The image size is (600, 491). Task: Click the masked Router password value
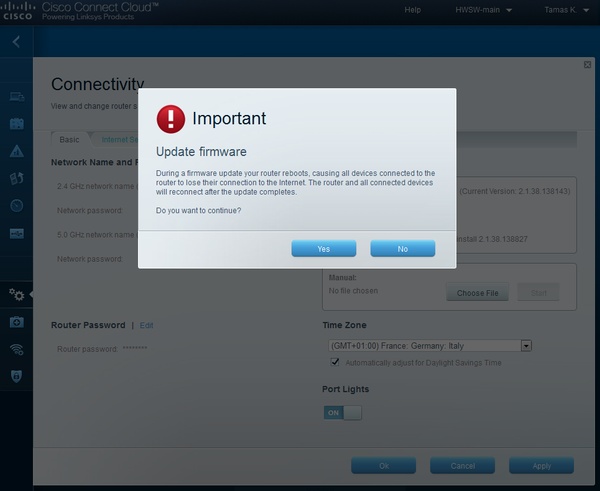pos(135,348)
